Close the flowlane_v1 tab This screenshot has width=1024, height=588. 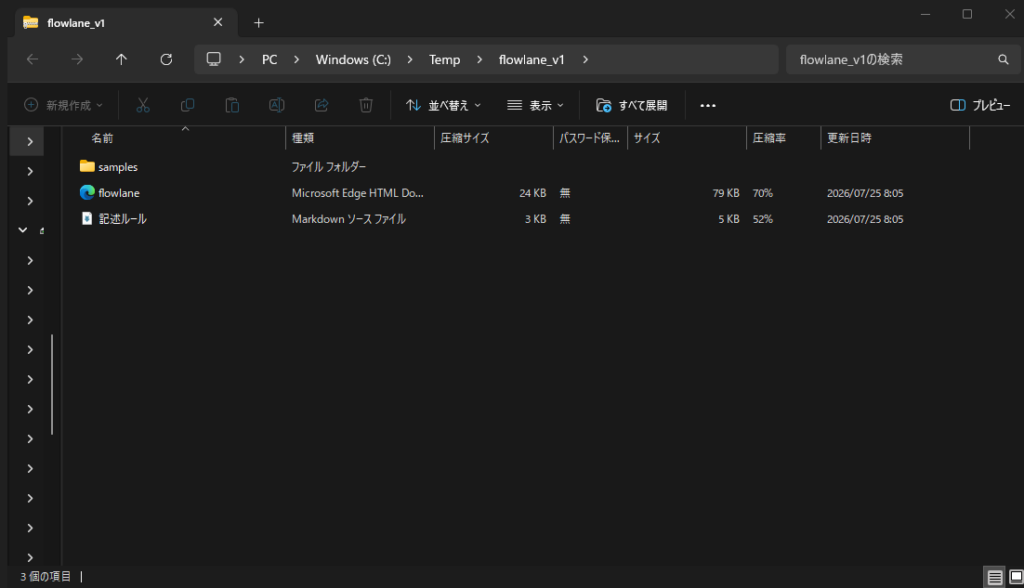(x=218, y=23)
